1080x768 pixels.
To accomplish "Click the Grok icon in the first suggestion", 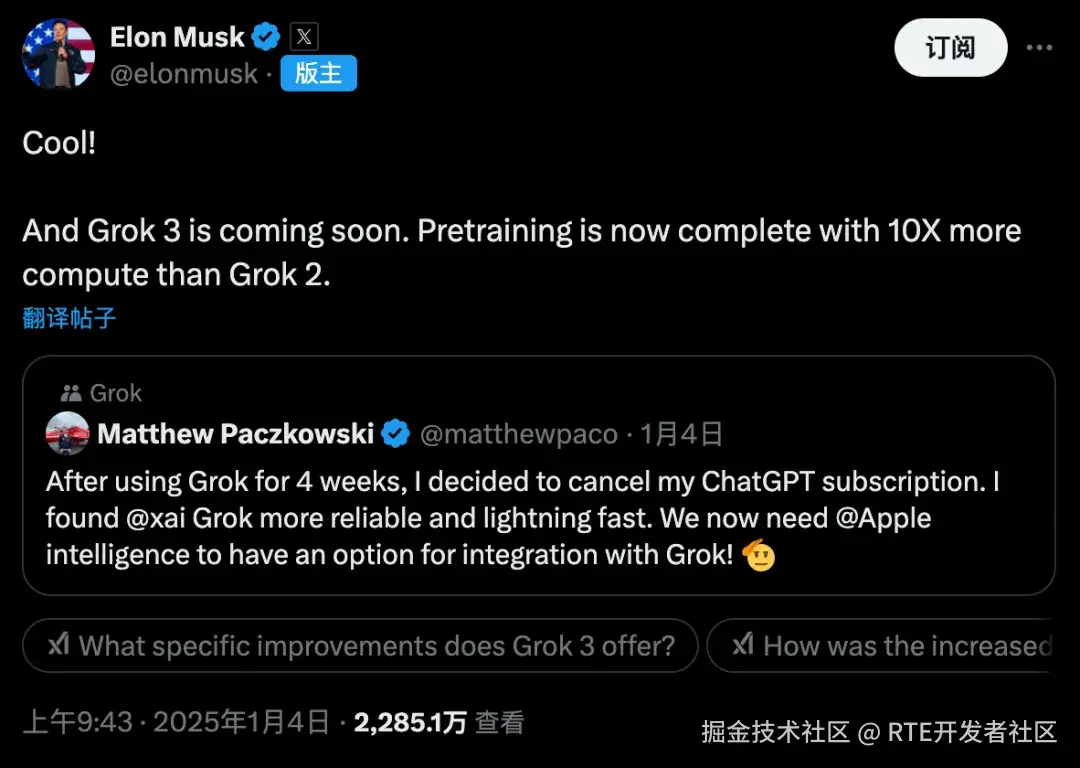I will tap(59, 646).
